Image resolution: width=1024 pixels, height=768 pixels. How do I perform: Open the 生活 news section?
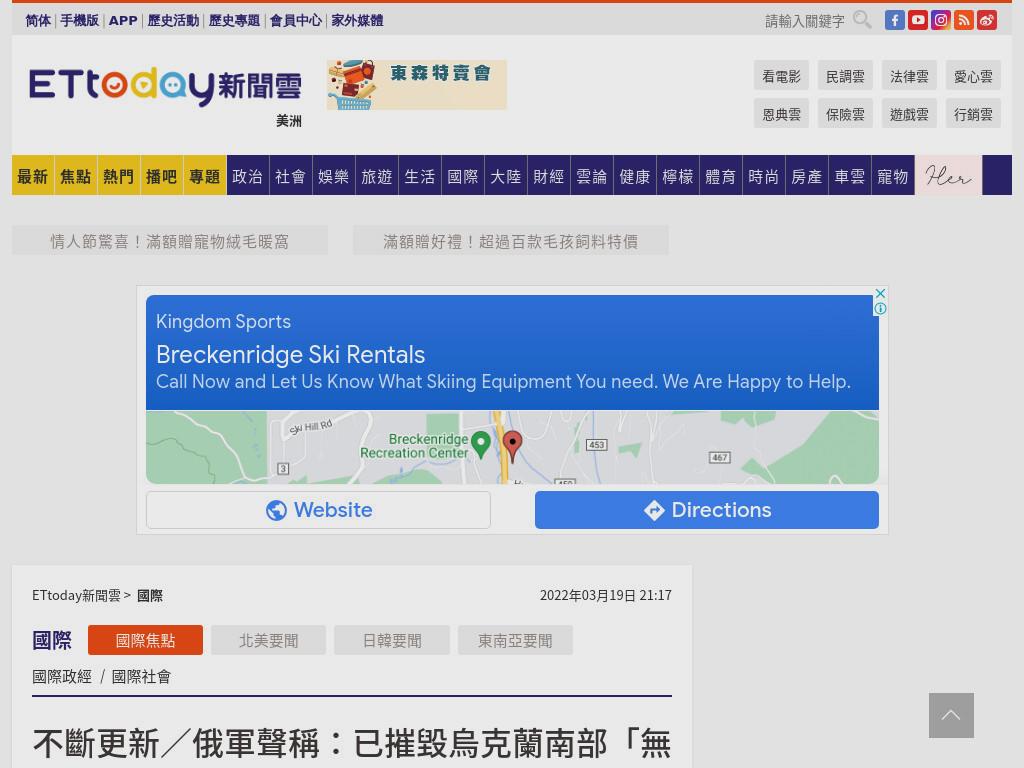[x=420, y=175]
